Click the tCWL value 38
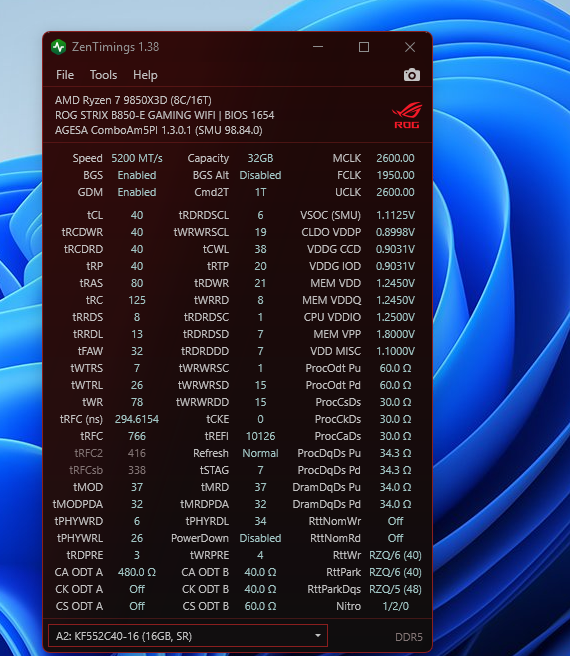The height and width of the screenshot is (656, 570). pos(260,249)
